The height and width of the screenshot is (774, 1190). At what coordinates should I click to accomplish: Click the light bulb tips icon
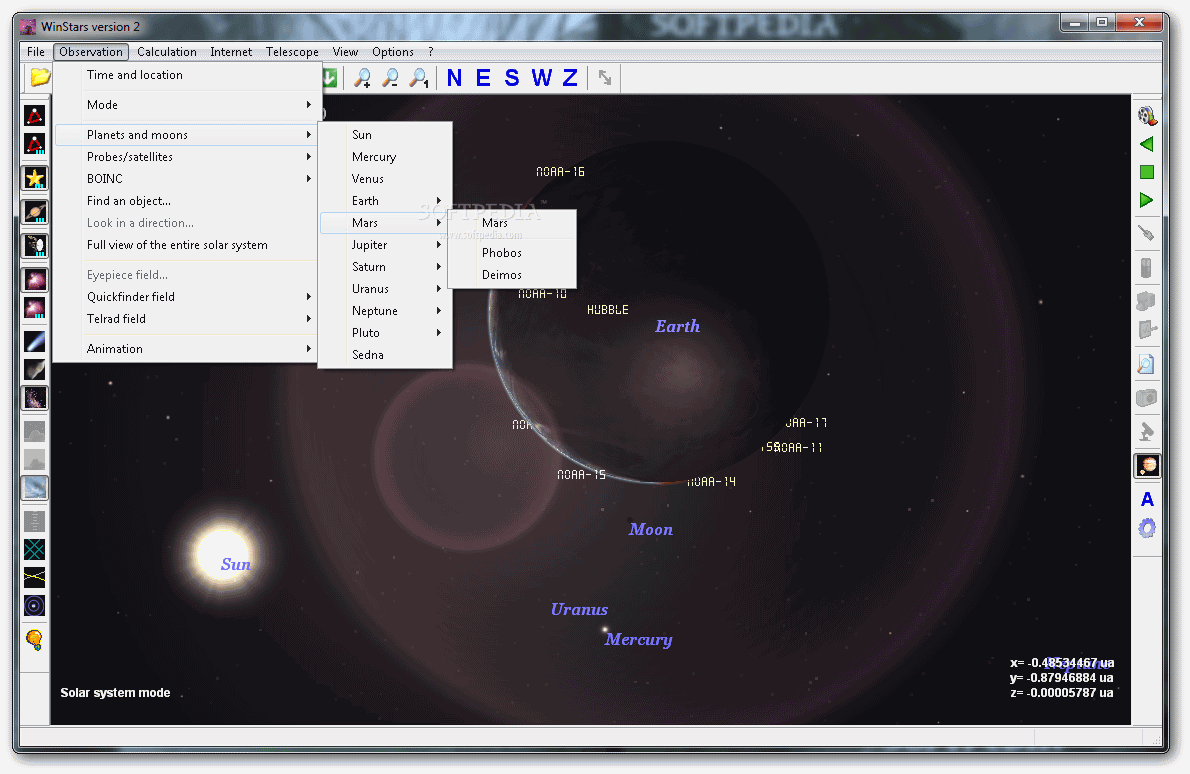[x=35, y=640]
